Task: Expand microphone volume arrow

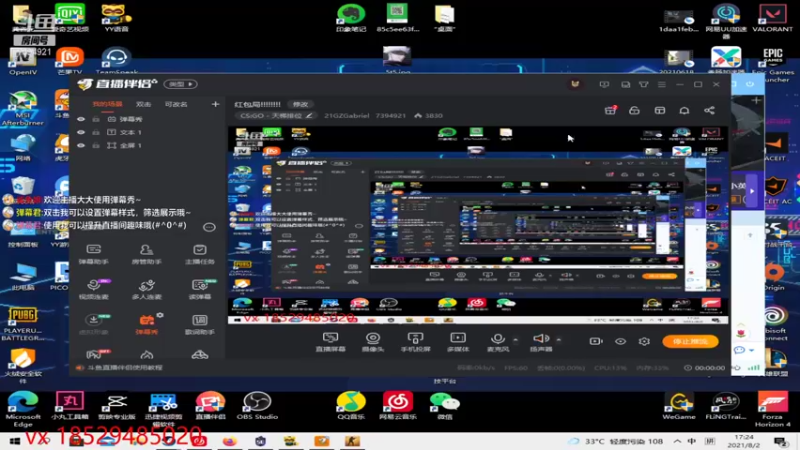Action: coord(515,339)
